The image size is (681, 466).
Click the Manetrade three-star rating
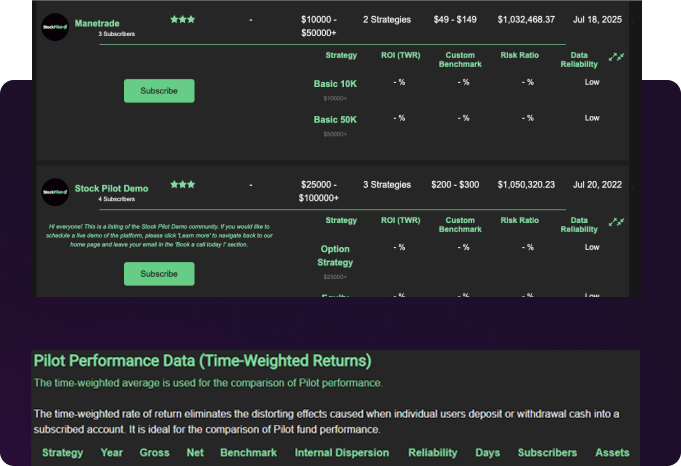pyautogui.click(x=182, y=19)
